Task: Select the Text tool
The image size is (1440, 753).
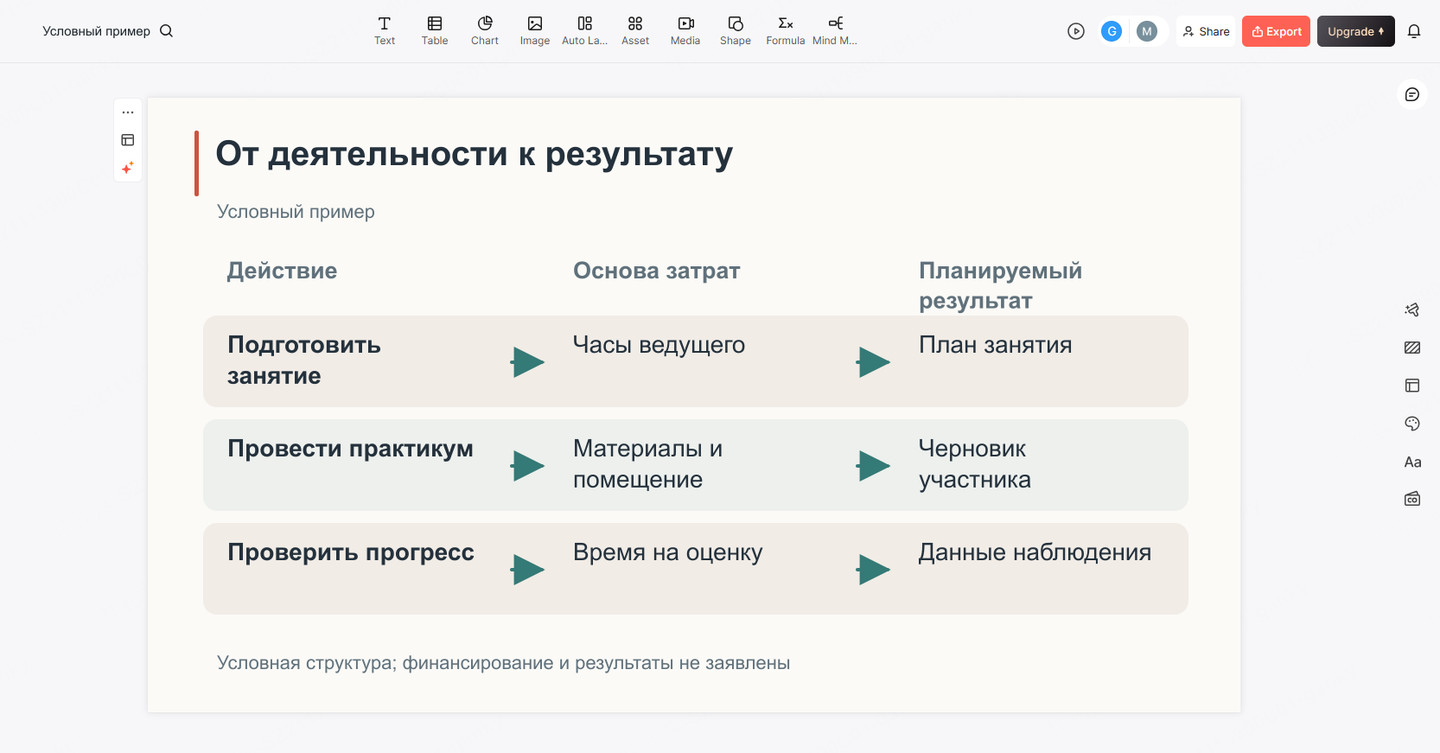Action: (384, 31)
